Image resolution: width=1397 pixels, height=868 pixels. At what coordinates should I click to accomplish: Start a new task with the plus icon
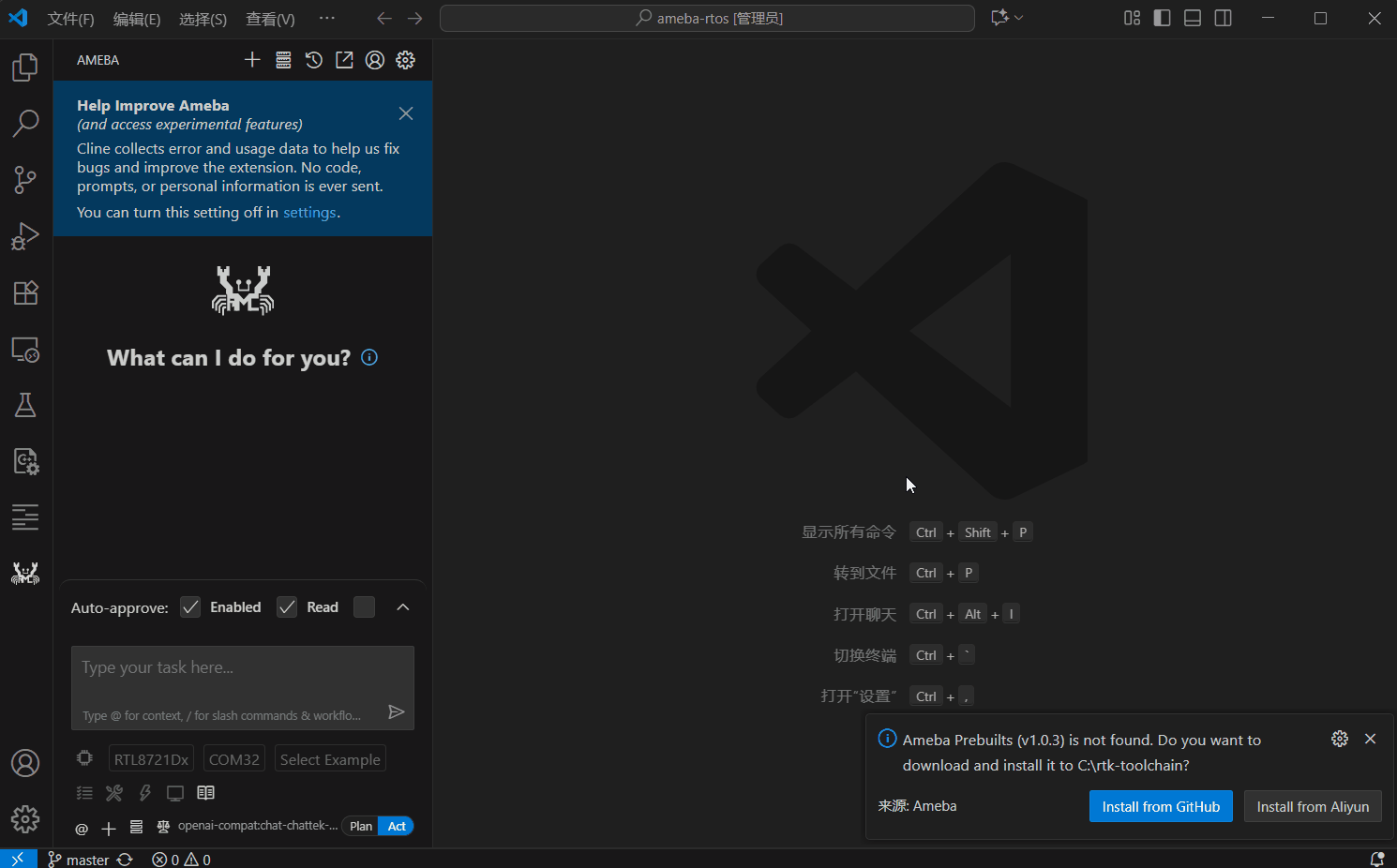click(252, 60)
